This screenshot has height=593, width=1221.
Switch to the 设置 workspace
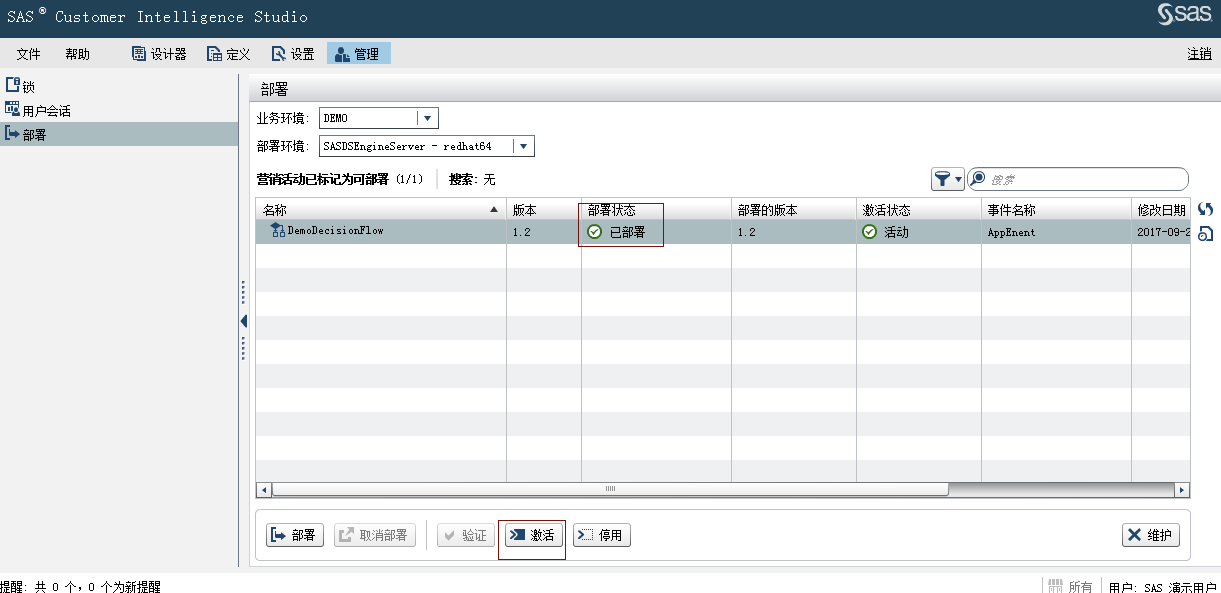(x=293, y=54)
